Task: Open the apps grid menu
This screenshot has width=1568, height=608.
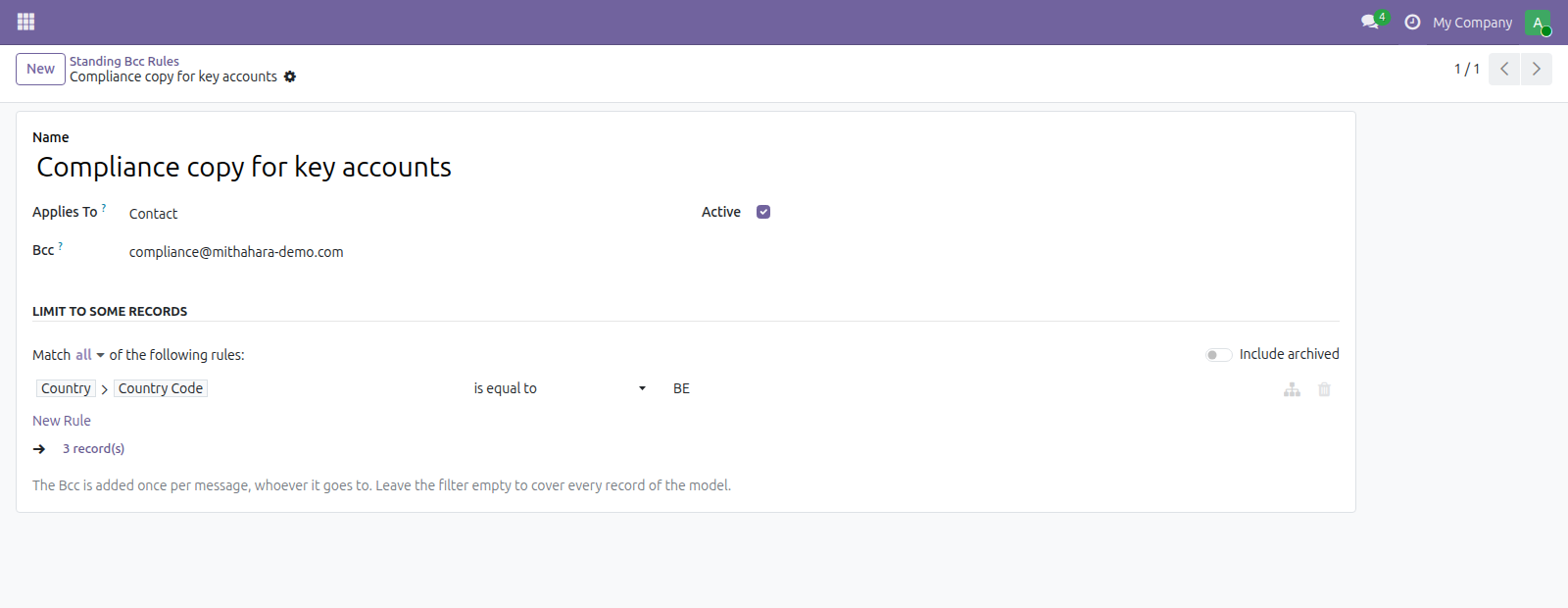Action: pyautogui.click(x=26, y=22)
